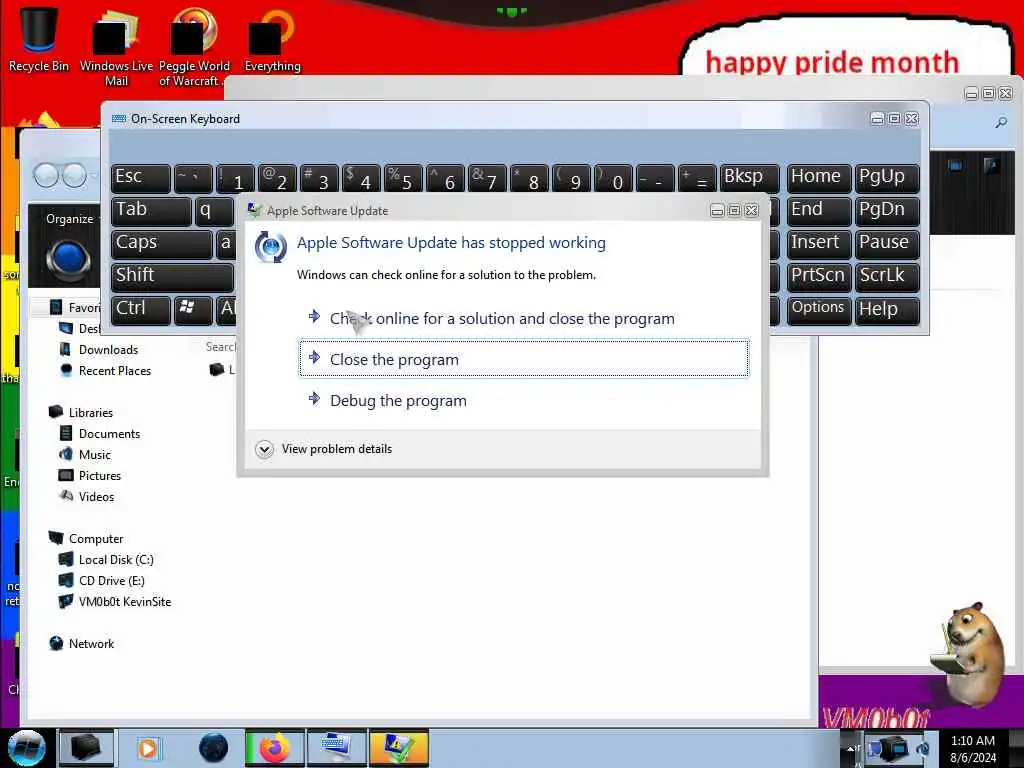This screenshot has height=768, width=1024.
Task: Choose Debug the program option
Action: coord(524,400)
